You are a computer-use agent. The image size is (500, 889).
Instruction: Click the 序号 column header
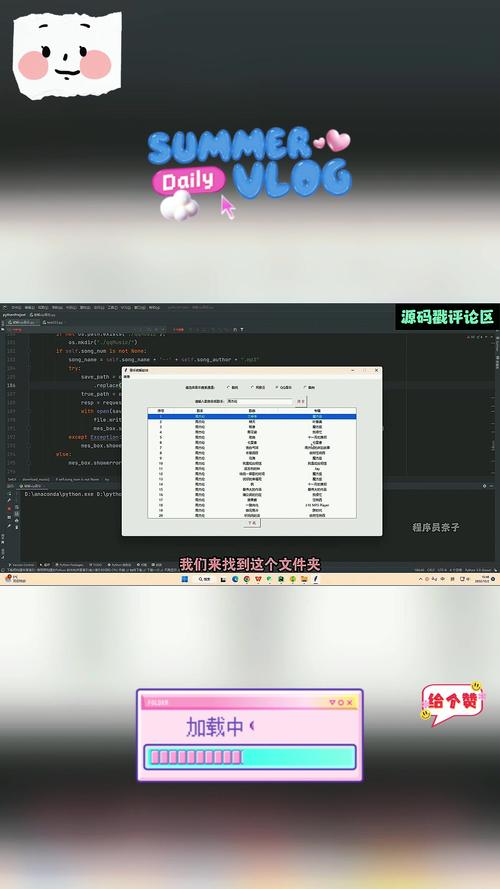pos(161,410)
